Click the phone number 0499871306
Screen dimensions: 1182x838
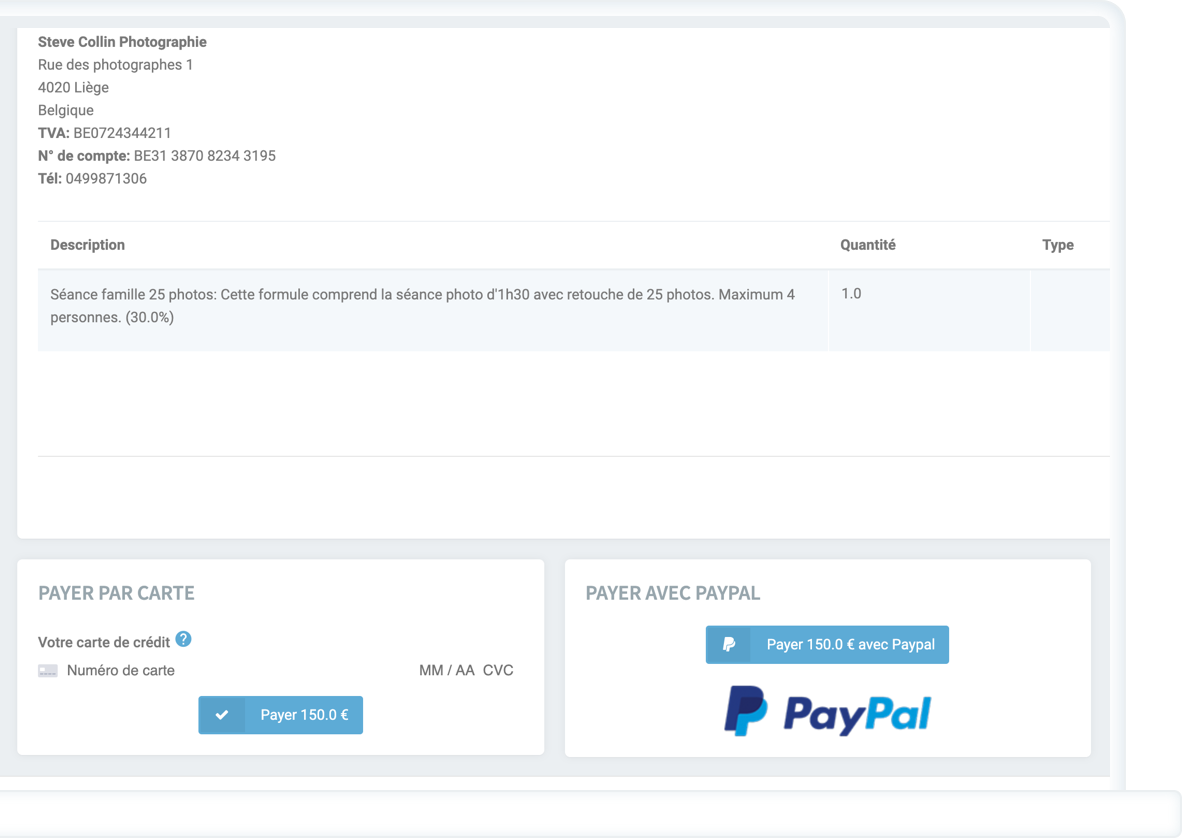coord(106,179)
